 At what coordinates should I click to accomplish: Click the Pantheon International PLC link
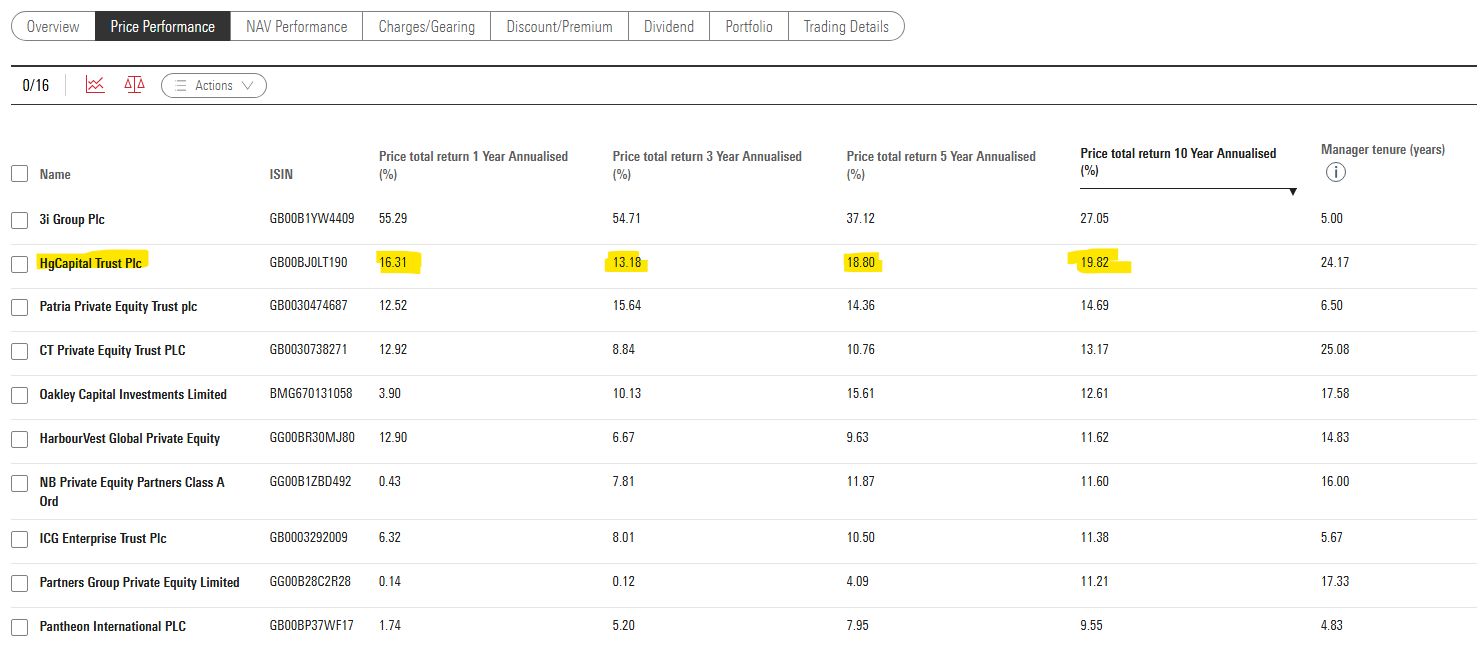[113, 626]
